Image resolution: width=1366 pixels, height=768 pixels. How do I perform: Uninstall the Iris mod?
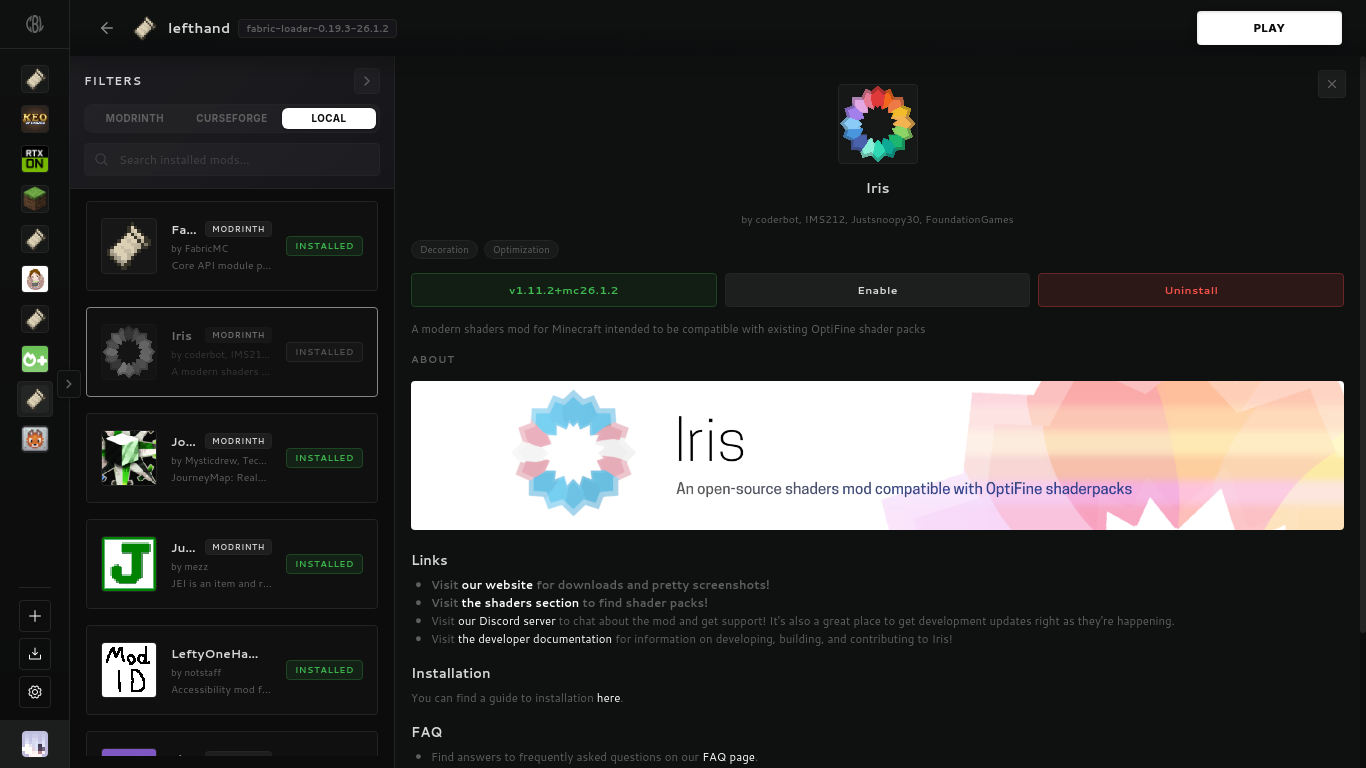click(1191, 290)
